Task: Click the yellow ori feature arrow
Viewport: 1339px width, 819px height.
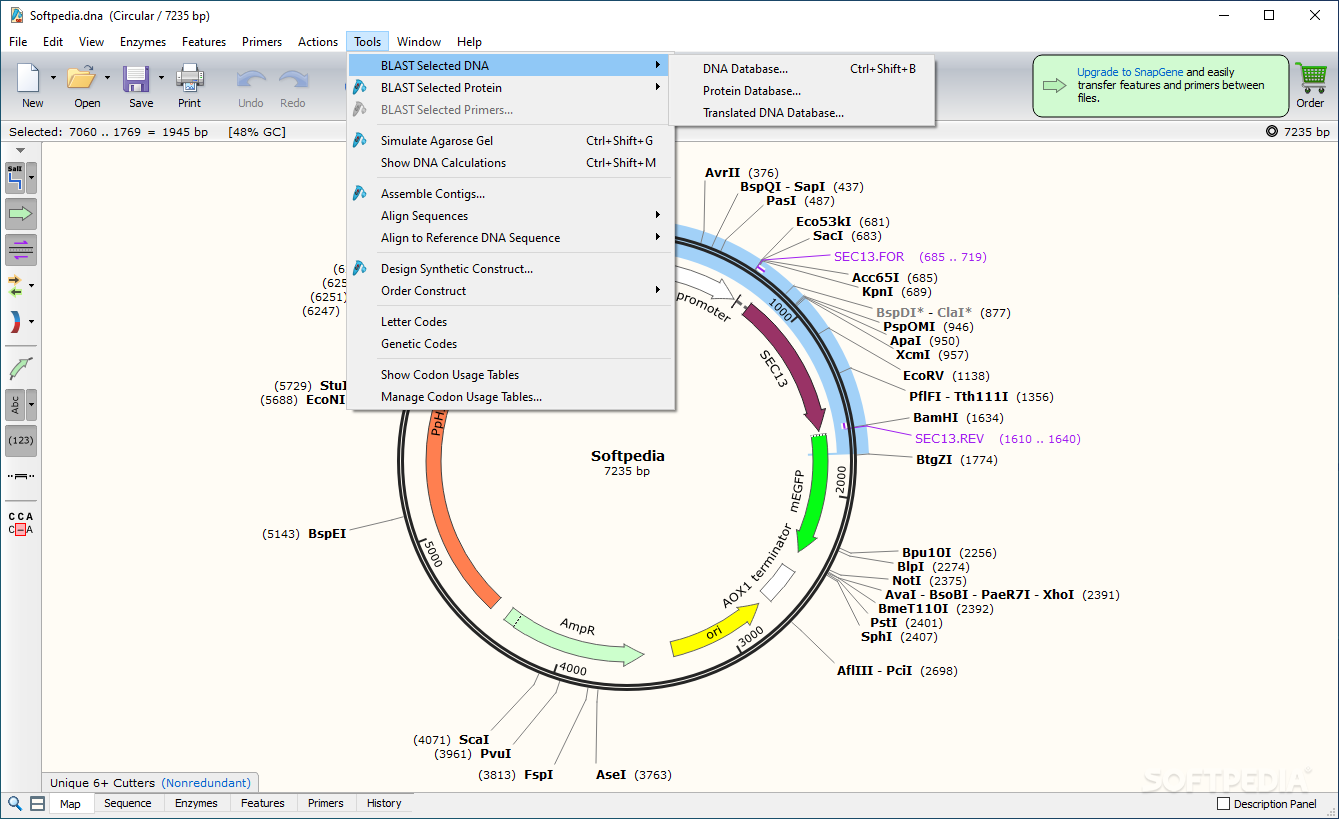Action: [714, 631]
